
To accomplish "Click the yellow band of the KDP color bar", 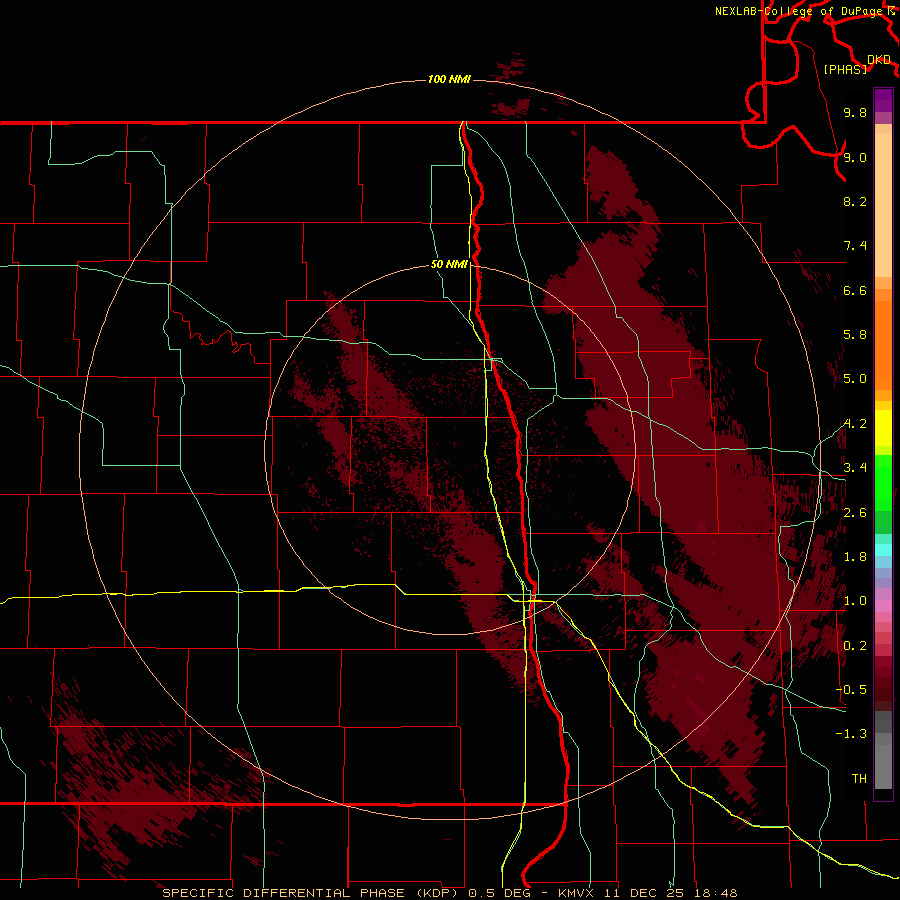I will [x=883, y=428].
